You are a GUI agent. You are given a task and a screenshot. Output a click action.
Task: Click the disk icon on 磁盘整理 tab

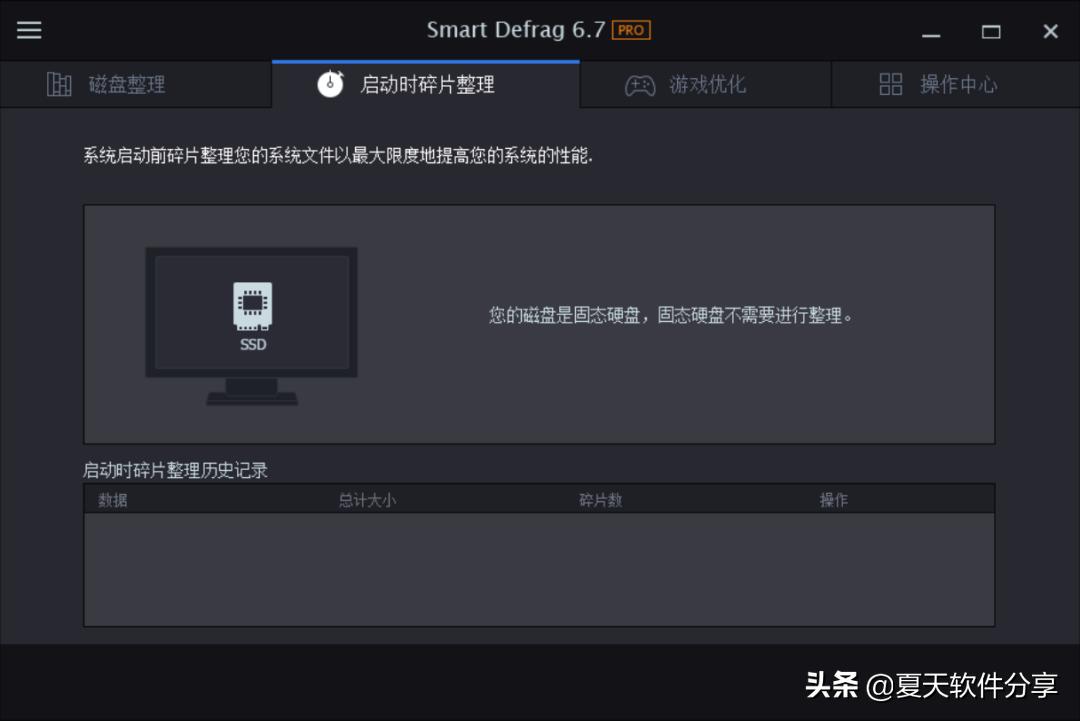tap(58, 85)
